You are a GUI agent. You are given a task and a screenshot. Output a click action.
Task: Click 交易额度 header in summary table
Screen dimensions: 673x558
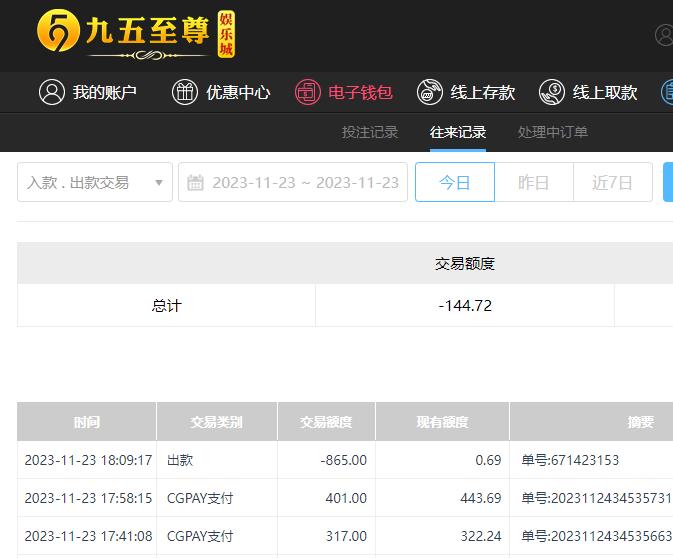tap(465, 264)
